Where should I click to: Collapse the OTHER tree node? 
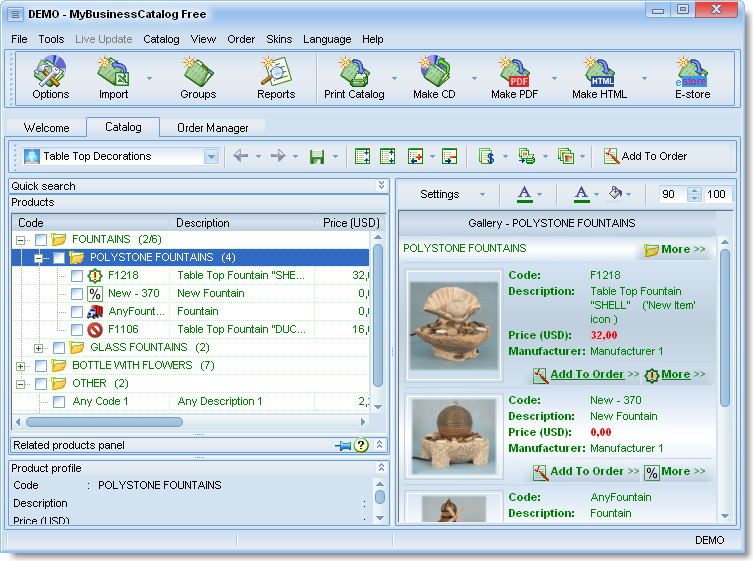click(21, 384)
